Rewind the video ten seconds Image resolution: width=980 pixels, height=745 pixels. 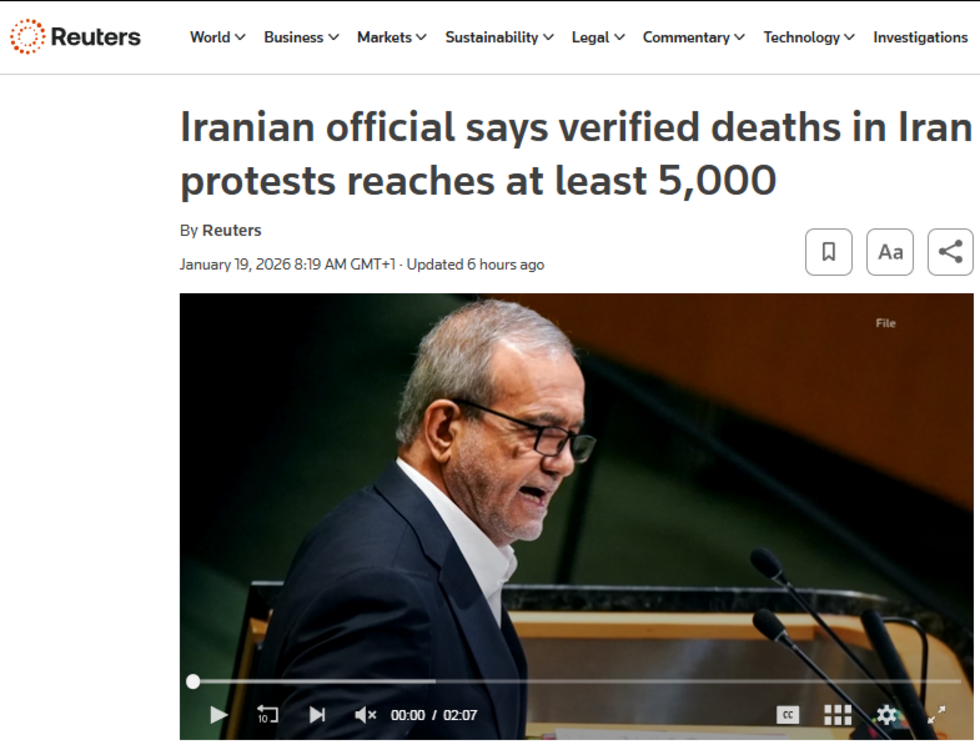tap(268, 714)
